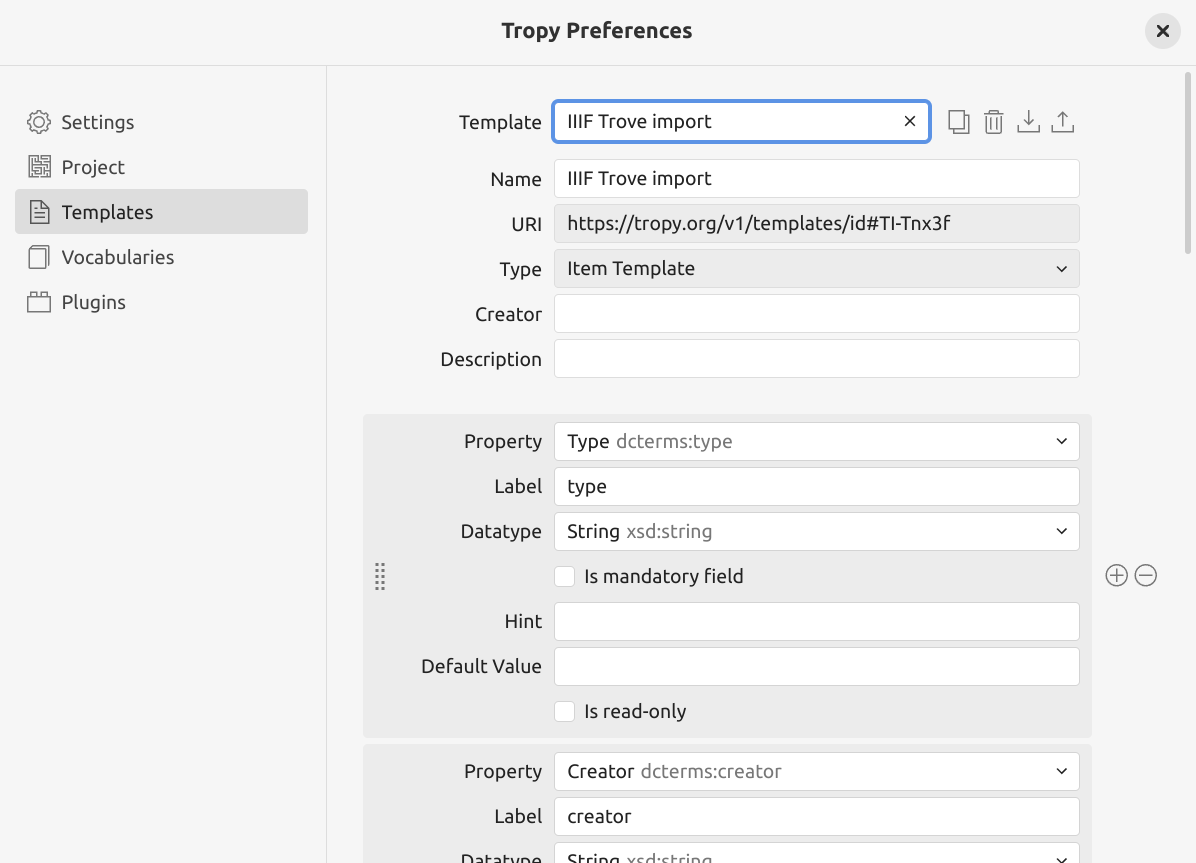Screen dimensions: 1196x863
Task: Enable 'Is mandatory field' checkbox
Action: click(x=564, y=576)
